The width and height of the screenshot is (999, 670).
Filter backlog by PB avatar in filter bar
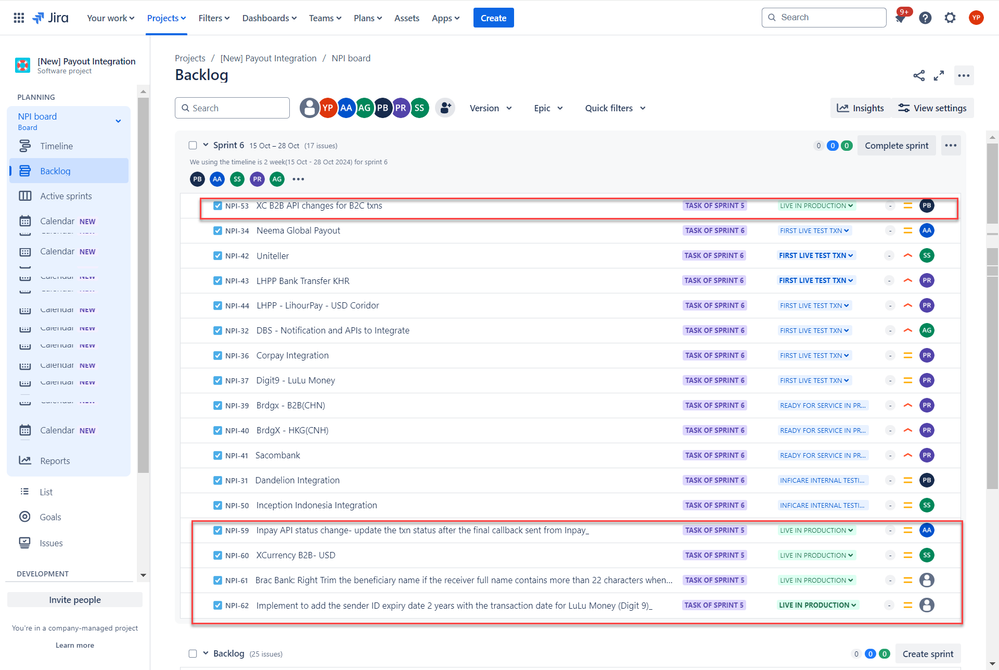382,108
